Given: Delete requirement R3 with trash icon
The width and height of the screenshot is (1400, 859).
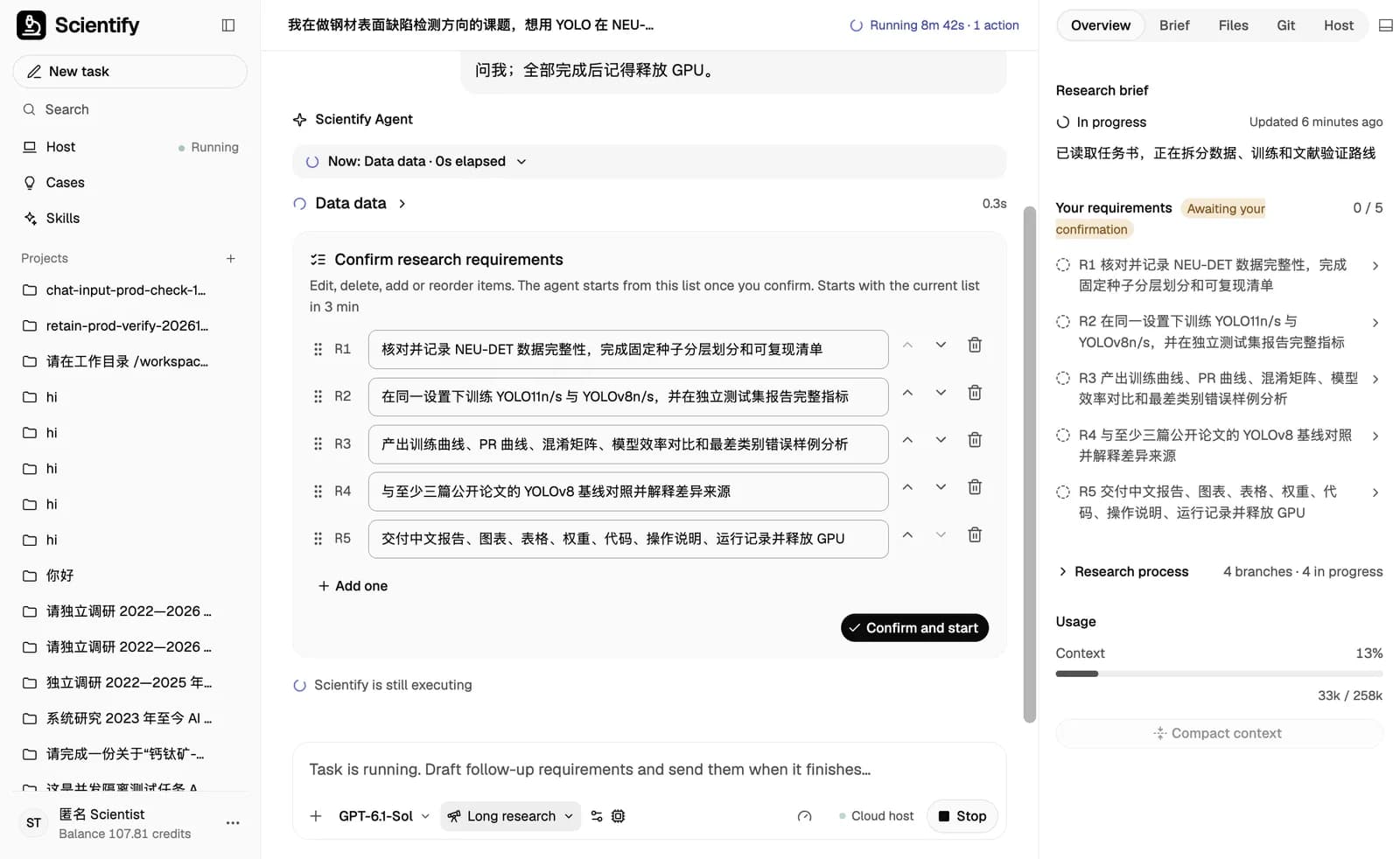Looking at the screenshot, I should pos(975,440).
